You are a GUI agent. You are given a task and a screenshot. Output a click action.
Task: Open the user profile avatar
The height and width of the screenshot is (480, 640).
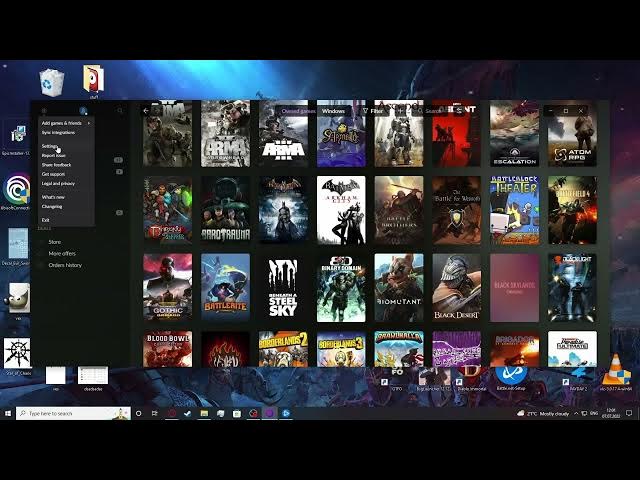click(x=83, y=111)
